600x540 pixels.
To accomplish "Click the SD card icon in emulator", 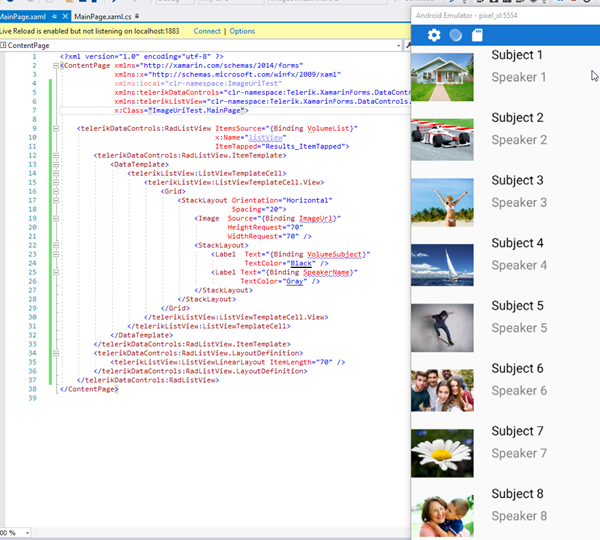I will point(477,35).
